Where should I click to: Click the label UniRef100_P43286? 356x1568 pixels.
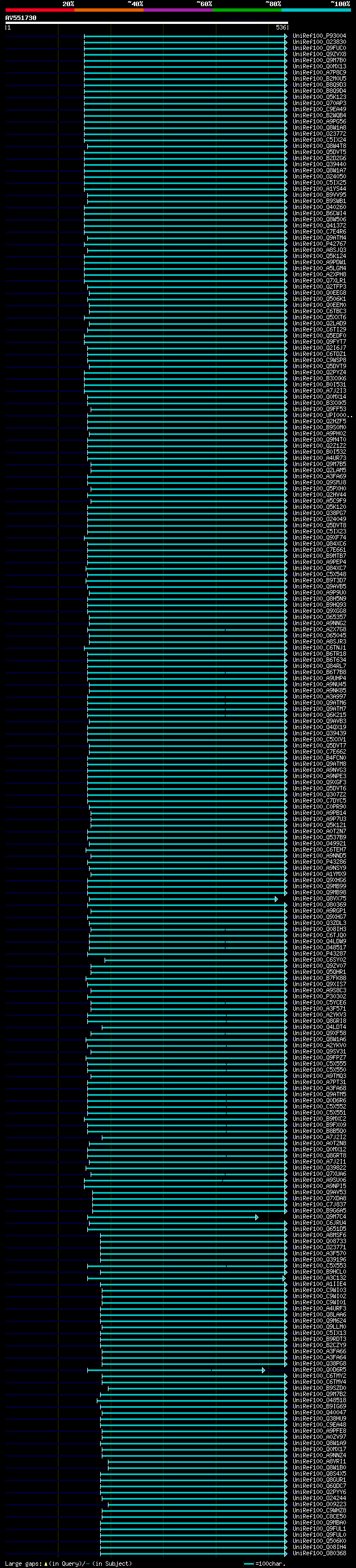tap(319, 862)
